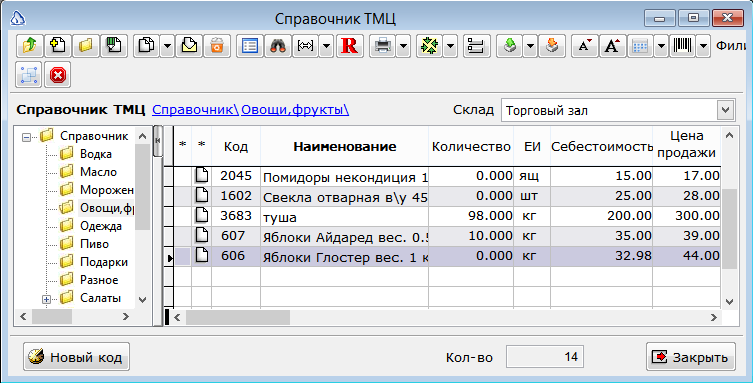Open dropdown beside barcode icon
753x383 pixels.
click(x=703, y=46)
